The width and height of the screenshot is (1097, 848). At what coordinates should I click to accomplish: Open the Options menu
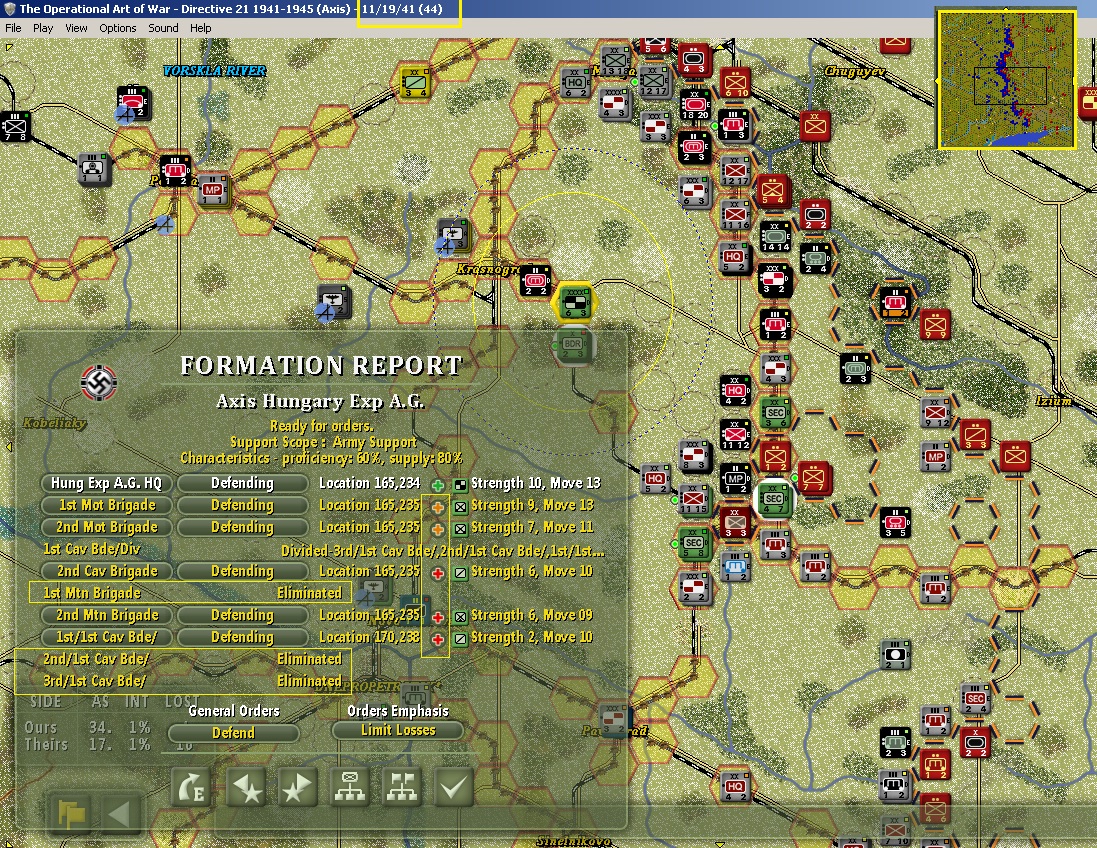[x=118, y=28]
